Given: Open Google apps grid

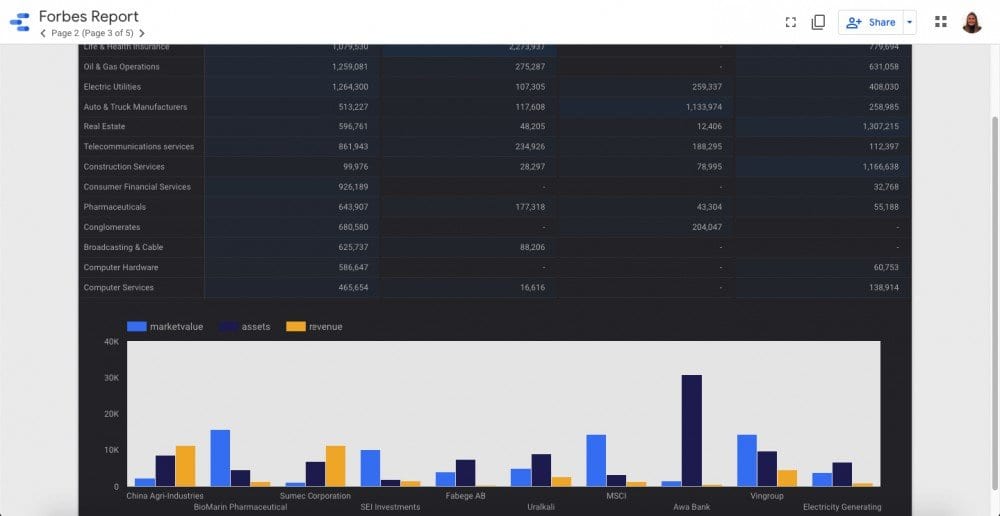Looking at the screenshot, I should pos(941,22).
